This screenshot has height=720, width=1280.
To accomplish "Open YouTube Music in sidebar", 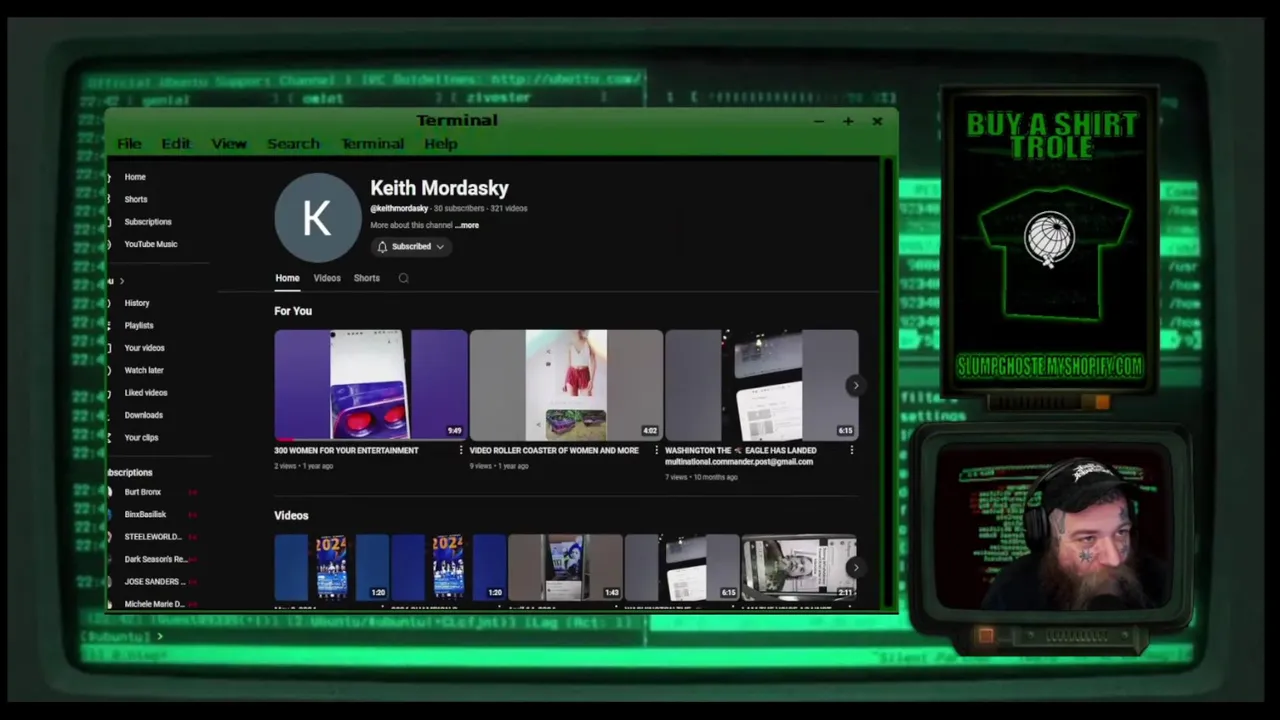I will click(x=151, y=244).
